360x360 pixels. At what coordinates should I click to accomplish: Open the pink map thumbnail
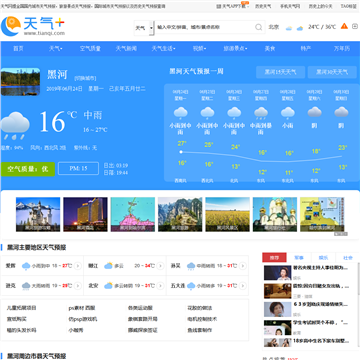(133, 214)
